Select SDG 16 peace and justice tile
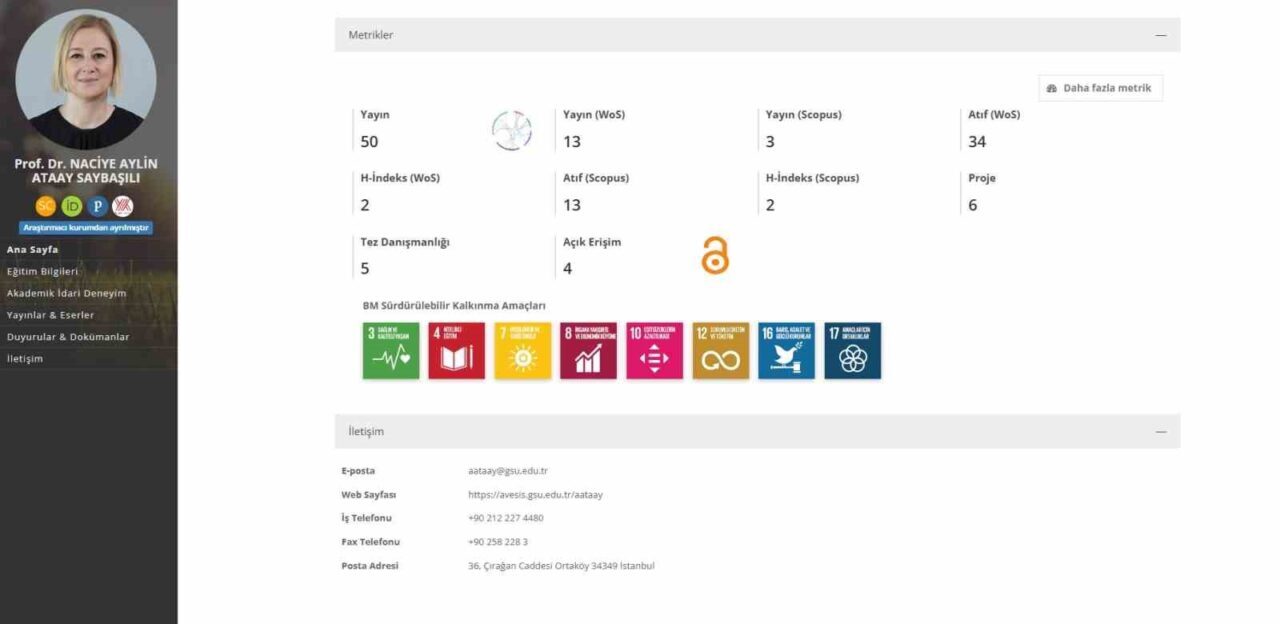Image resolution: width=1280 pixels, height=624 pixels. tap(786, 351)
